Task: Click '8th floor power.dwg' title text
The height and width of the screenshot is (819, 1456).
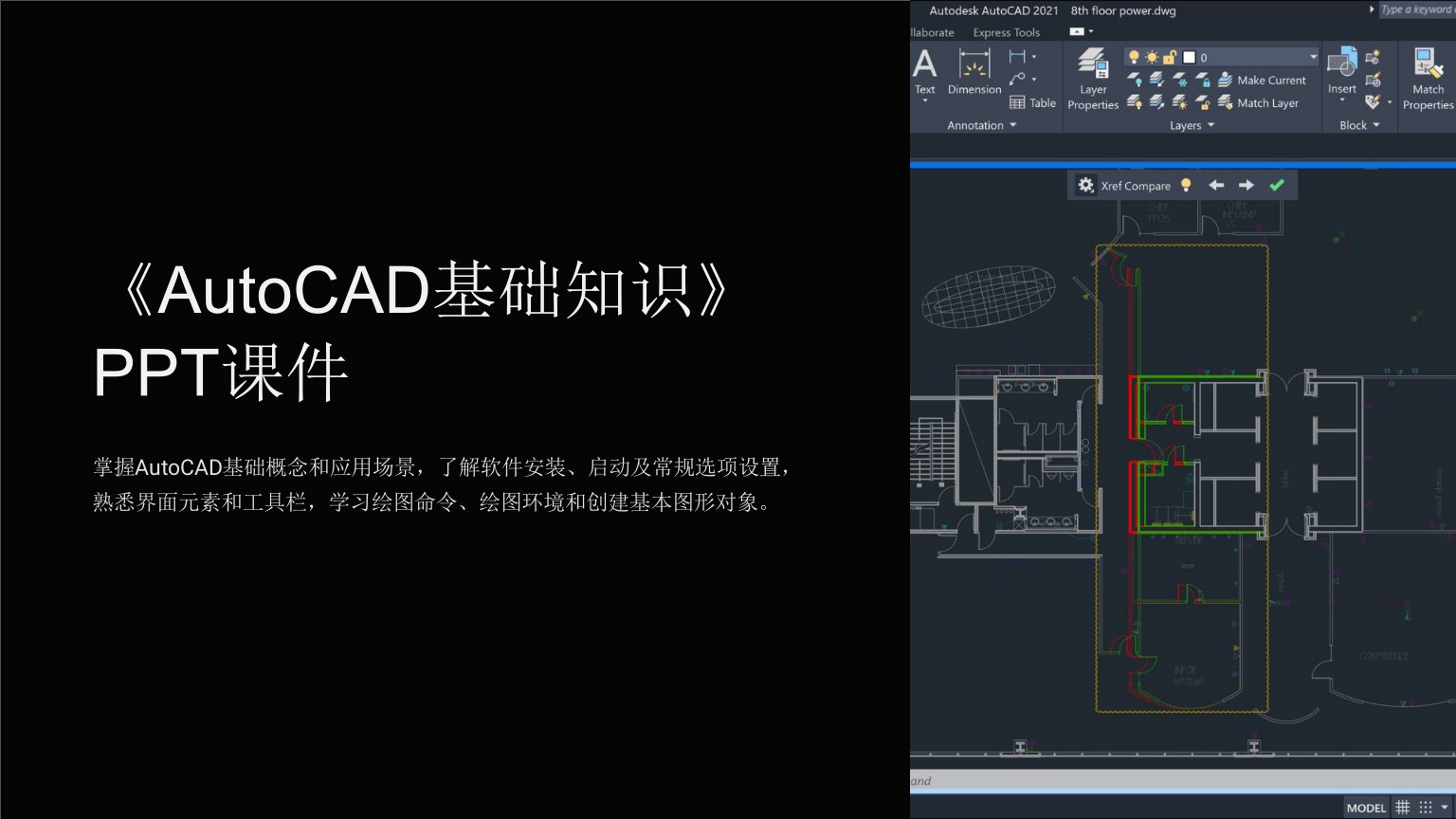Action: [1123, 10]
